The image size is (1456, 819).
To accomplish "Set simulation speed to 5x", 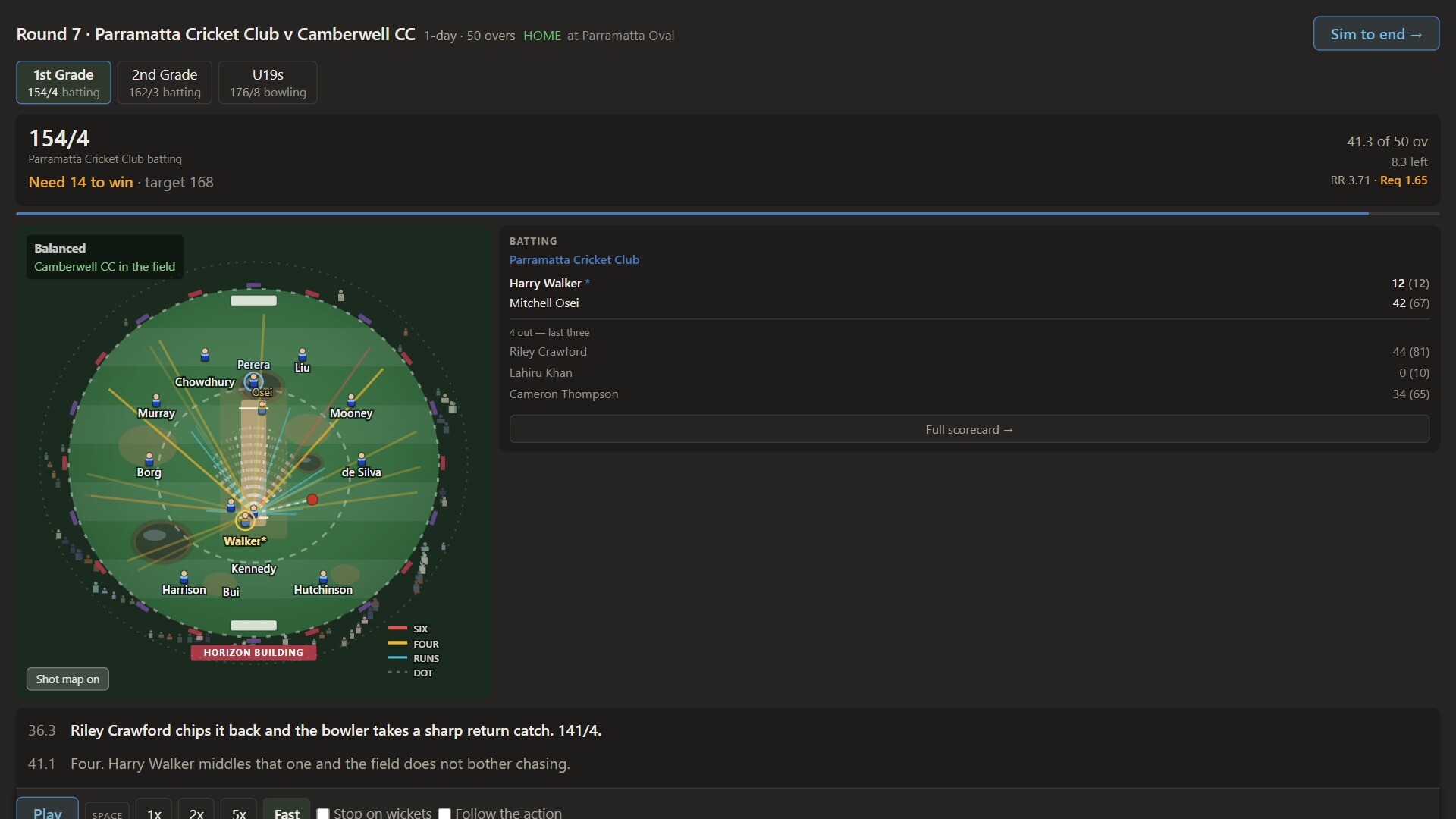I will click(x=239, y=811).
